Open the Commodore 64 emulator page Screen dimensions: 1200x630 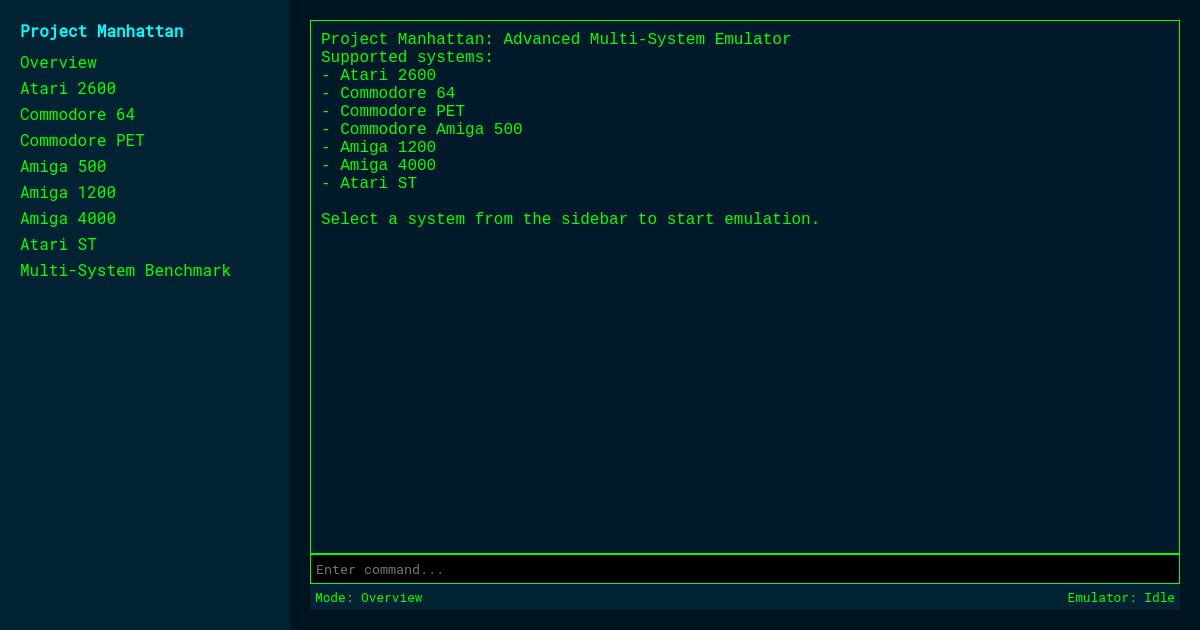click(77, 115)
